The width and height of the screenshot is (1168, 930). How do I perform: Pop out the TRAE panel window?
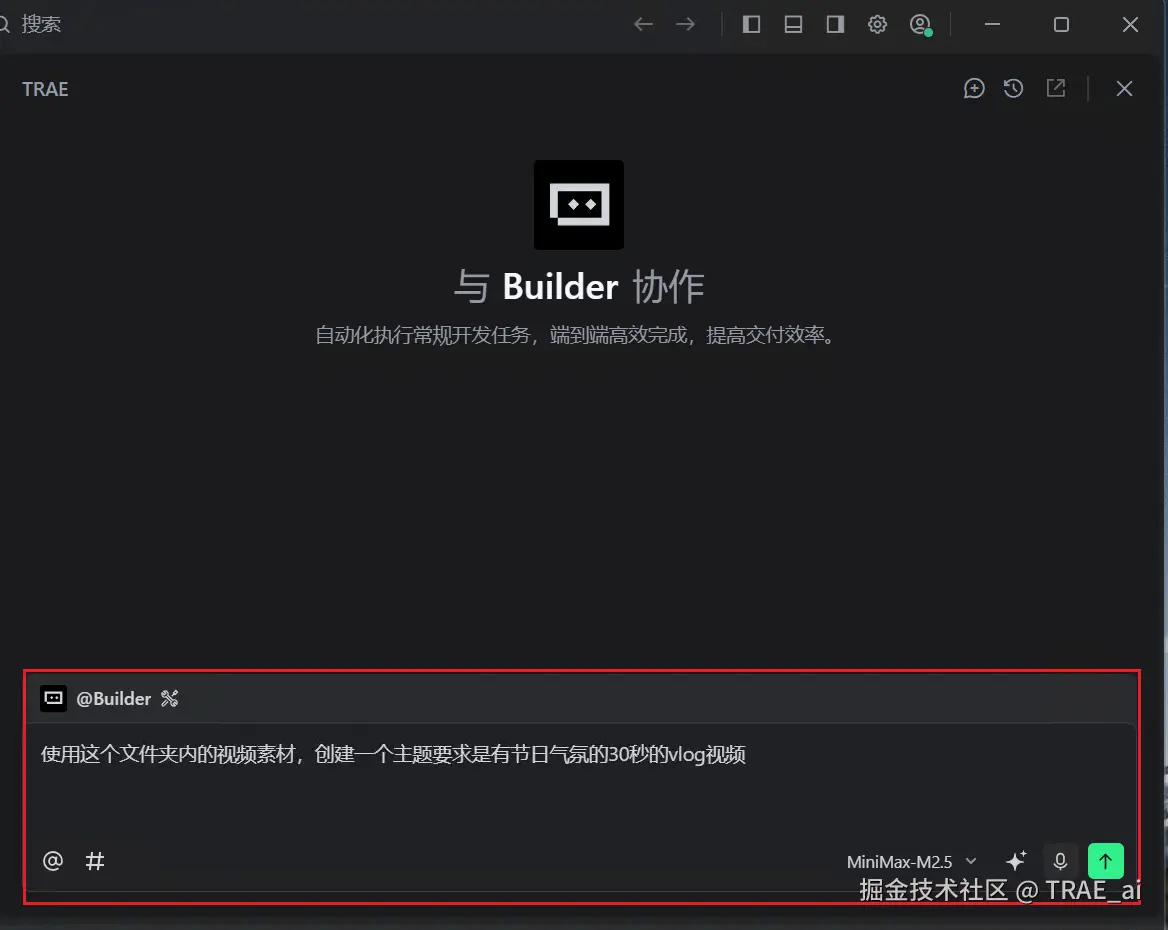[x=1056, y=88]
